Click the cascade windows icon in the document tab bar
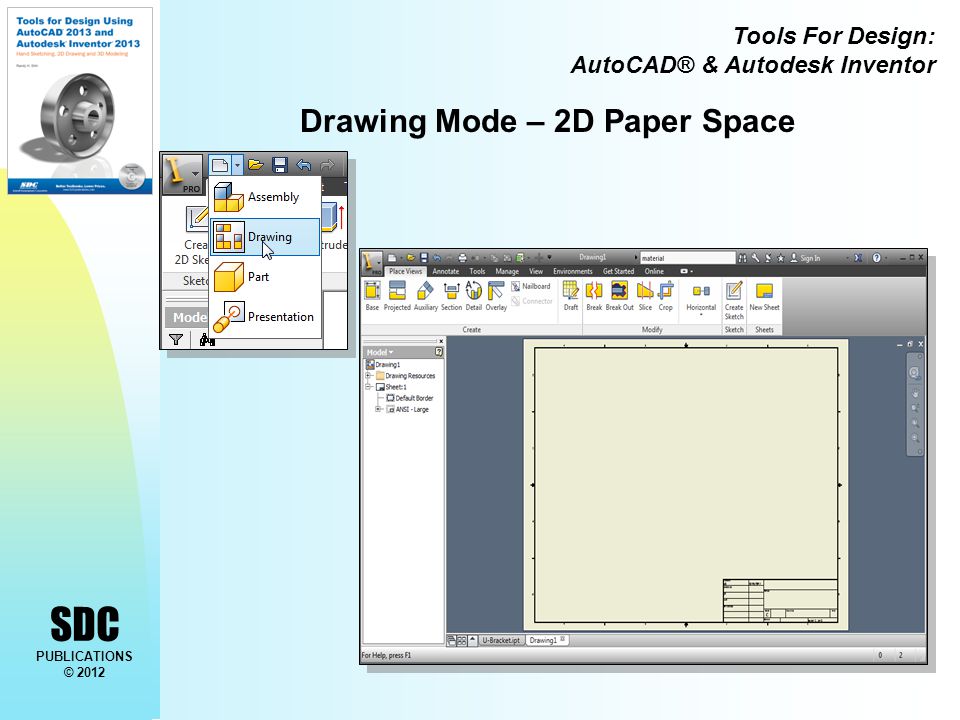 pos(452,640)
